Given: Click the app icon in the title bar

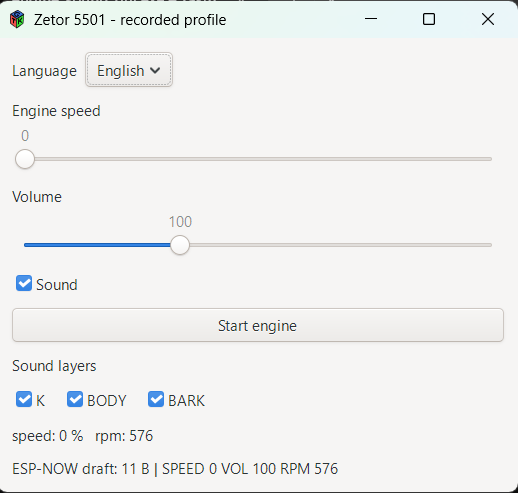Looking at the screenshot, I should [17, 19].
